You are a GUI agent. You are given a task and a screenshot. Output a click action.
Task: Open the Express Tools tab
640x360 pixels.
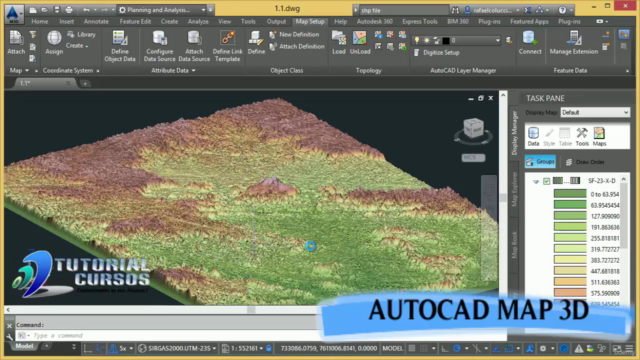[420, 21]
